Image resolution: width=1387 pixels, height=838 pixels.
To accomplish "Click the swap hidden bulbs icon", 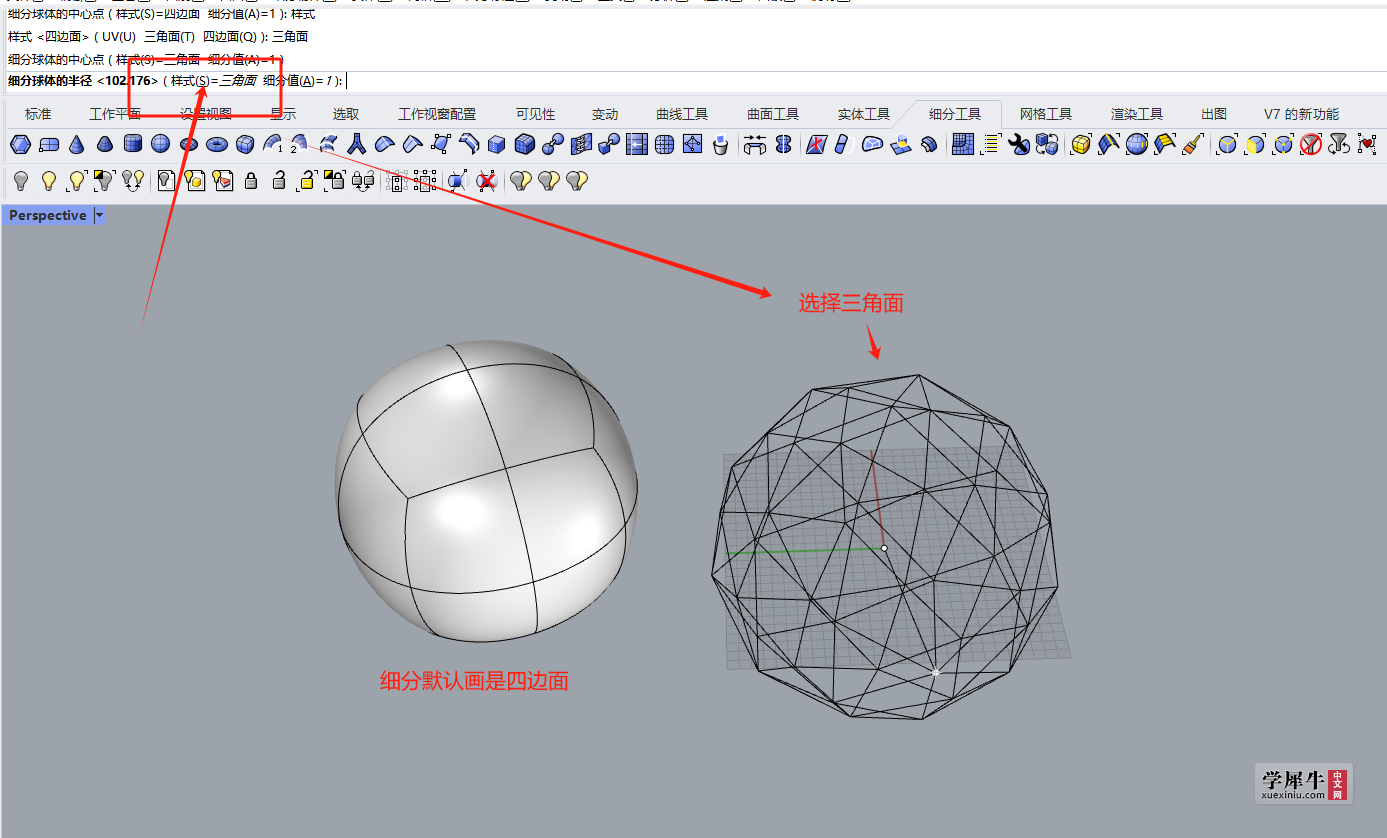I will (132, 181).
